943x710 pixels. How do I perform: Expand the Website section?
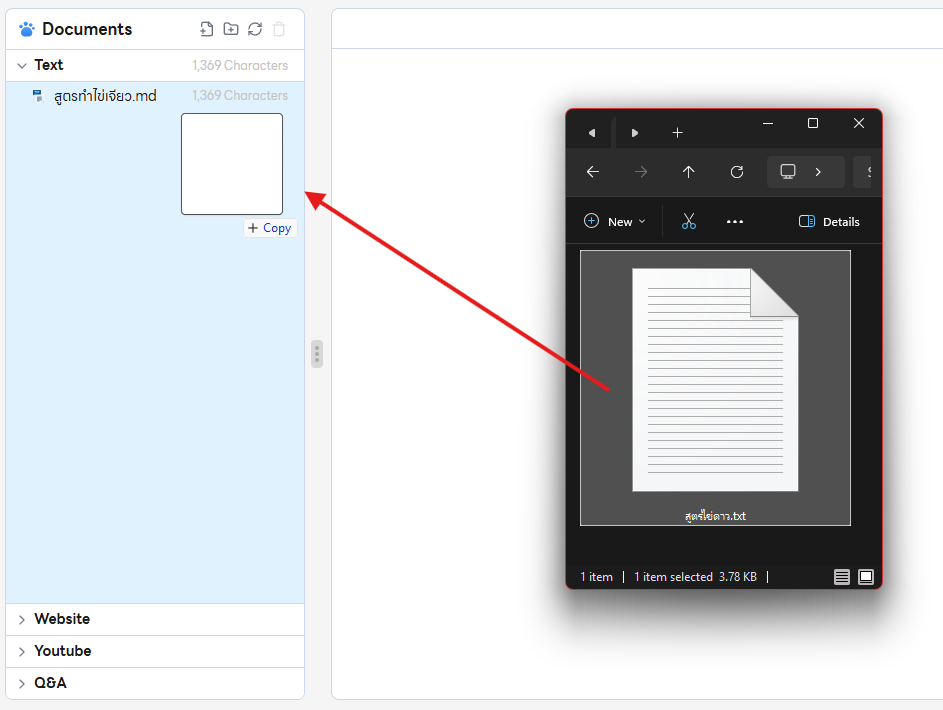pyautogui.click(x=22, y=619)
